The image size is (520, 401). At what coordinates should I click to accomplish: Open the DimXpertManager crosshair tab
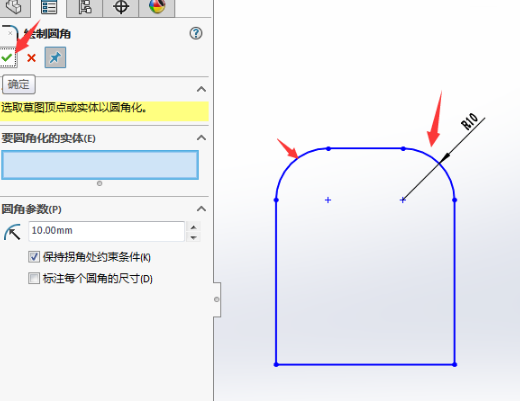pos(121,7)
